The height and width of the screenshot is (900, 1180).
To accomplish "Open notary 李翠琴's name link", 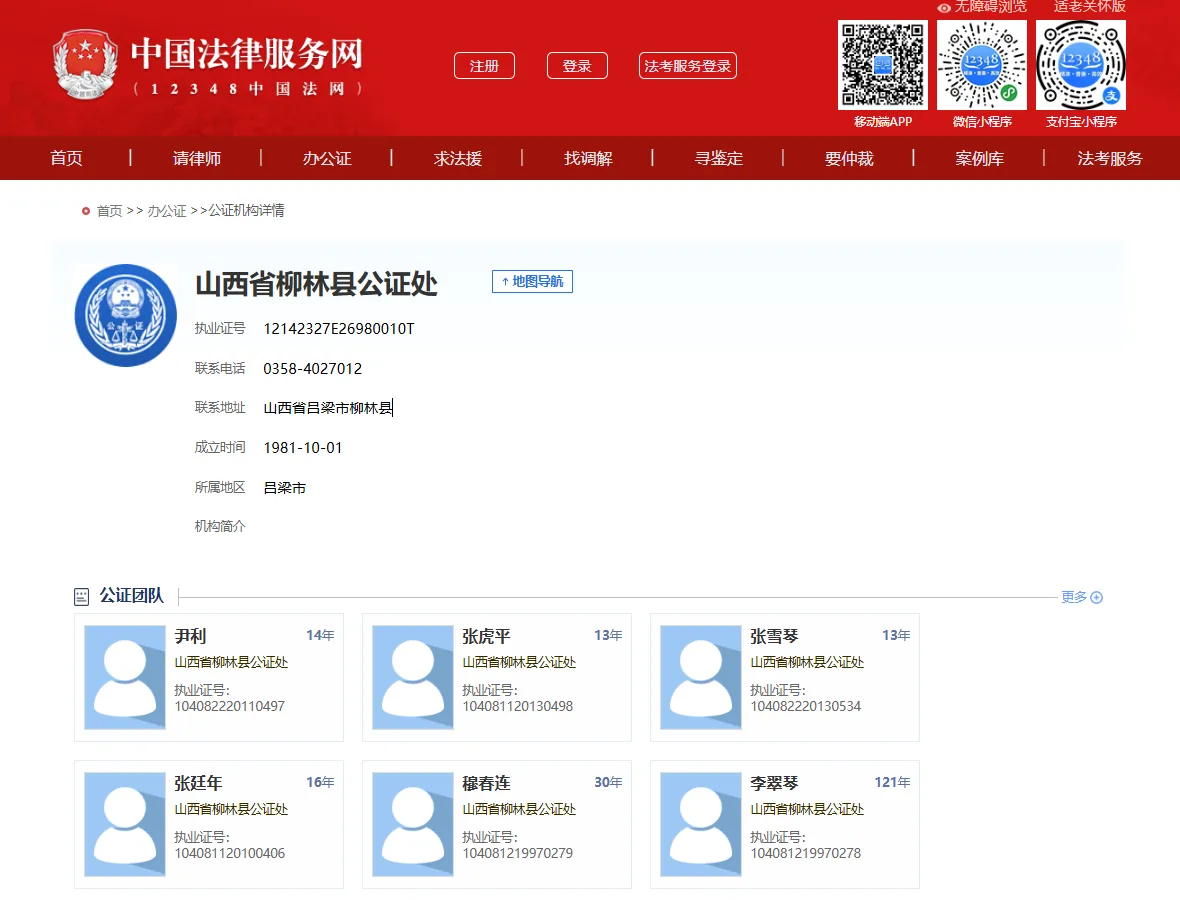I will [774, 783].
